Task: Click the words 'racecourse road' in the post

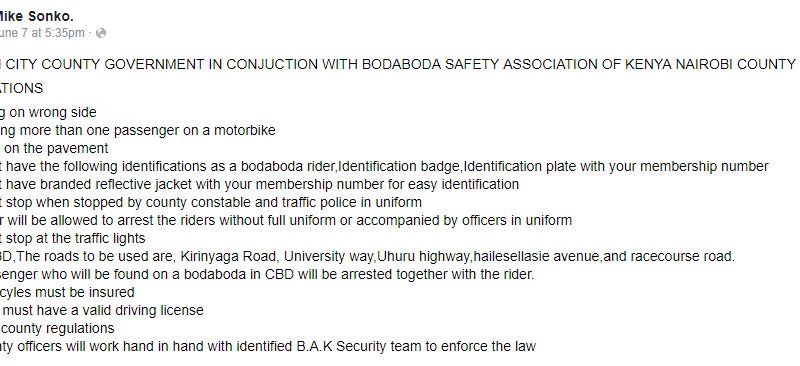Action: point(680,256)
